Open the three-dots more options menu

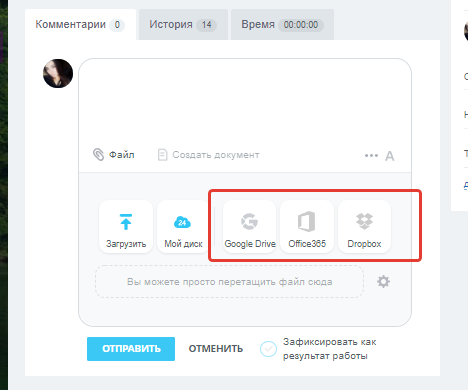pyautogui.click(x=371, y=155)
